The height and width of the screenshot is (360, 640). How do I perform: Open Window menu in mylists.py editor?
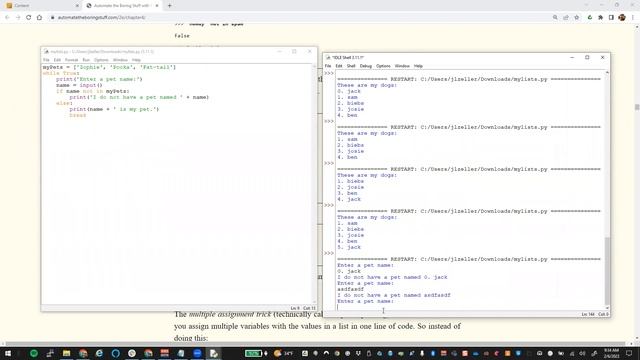pos(120,60)
